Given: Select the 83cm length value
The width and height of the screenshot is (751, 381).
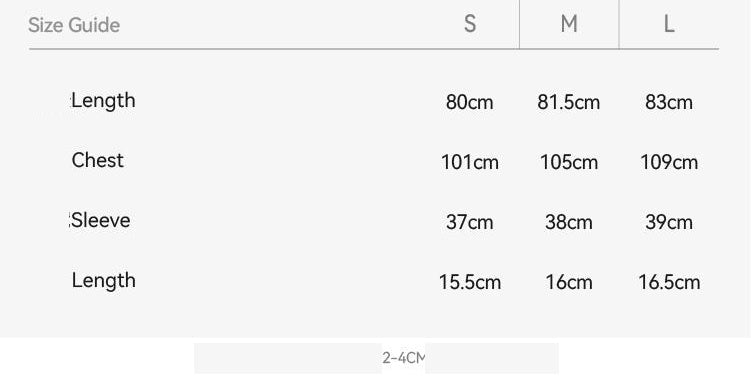Looking at the screenshot, I should click(x=669, y=102).
